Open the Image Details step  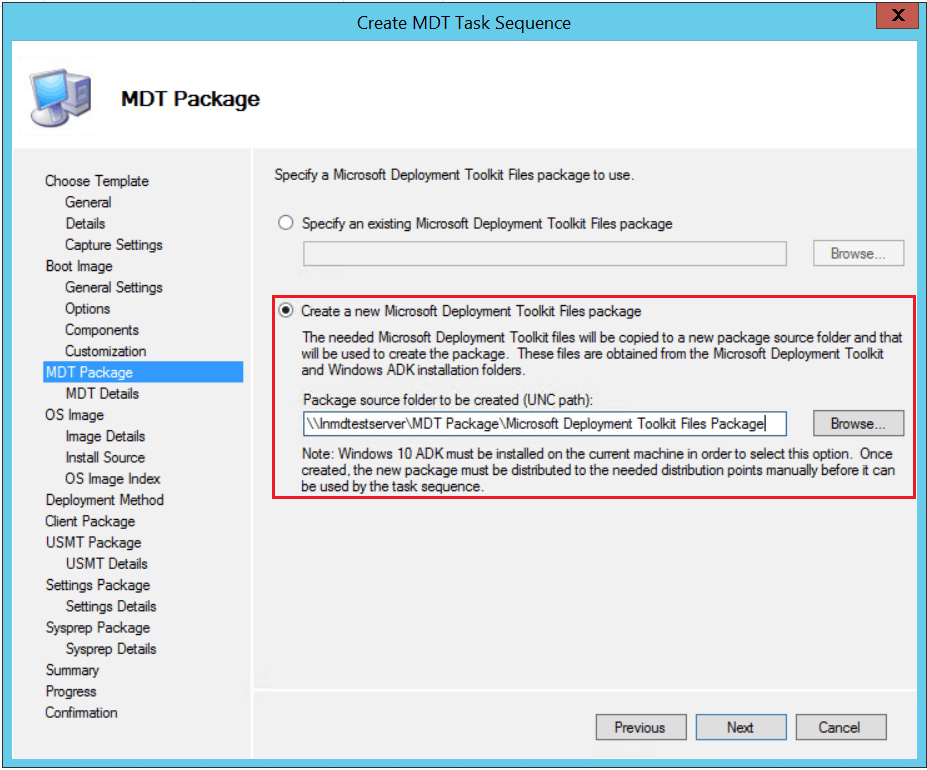(105, 436)
